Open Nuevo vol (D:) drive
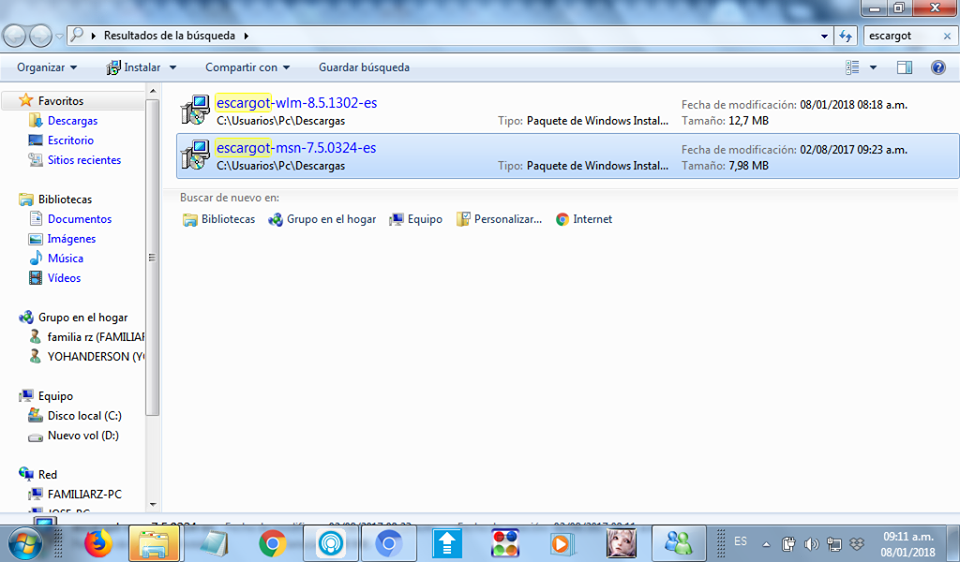The image size is (960, 562). (83, 435)
